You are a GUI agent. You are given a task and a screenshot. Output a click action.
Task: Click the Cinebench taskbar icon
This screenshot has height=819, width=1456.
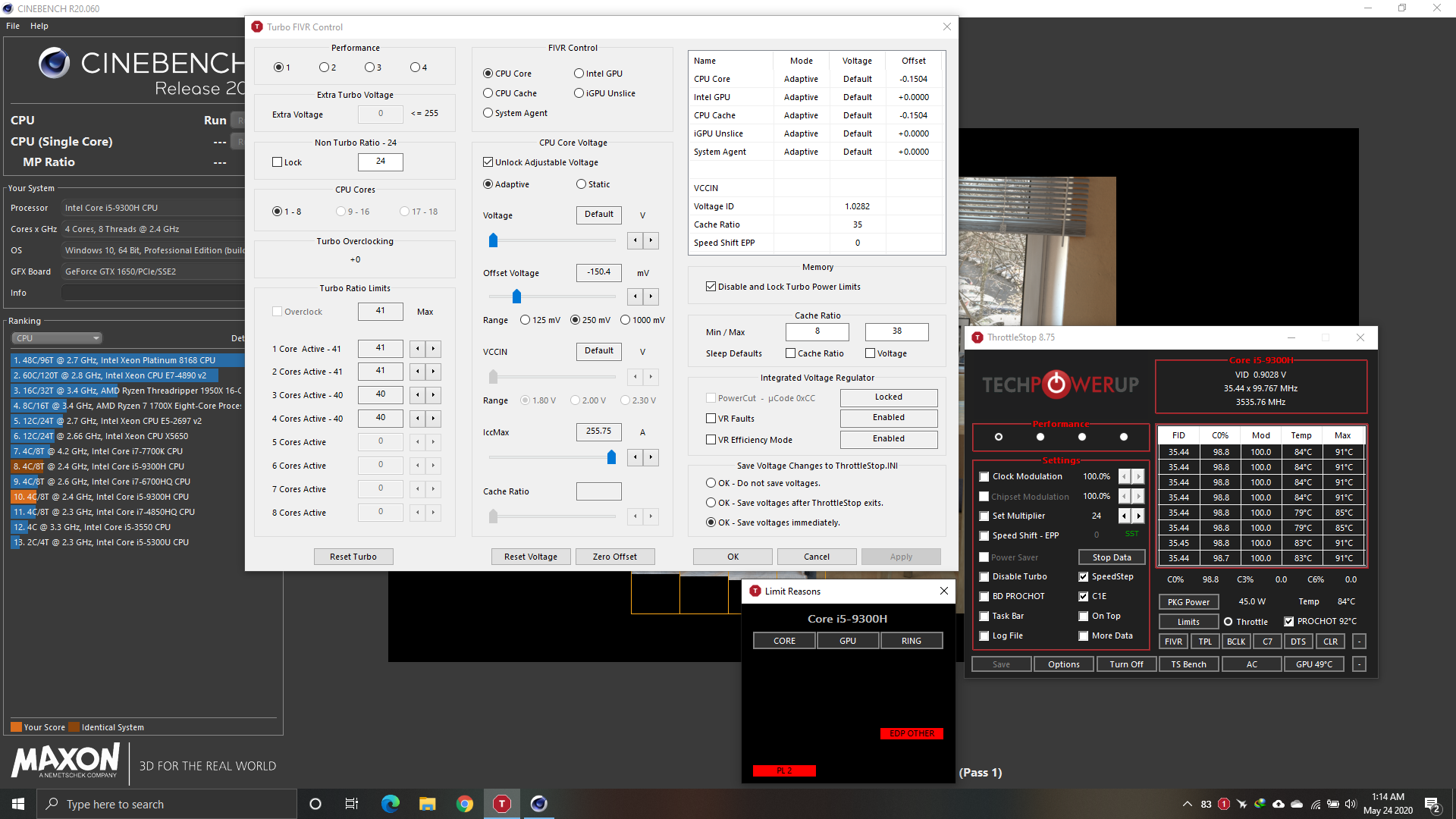538,804
